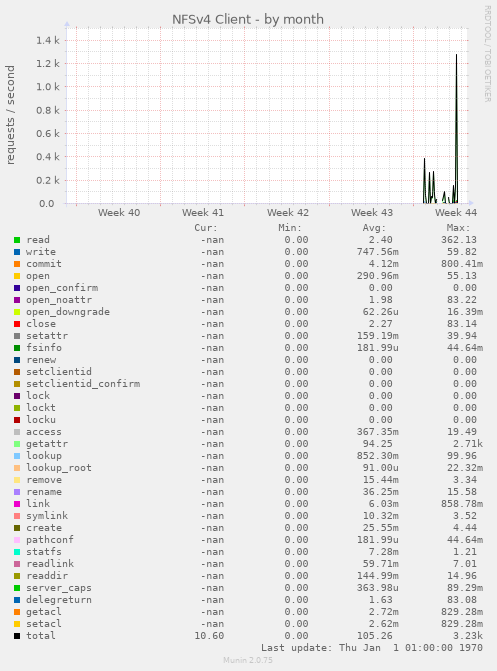
Task: Click the requests / second axis label
Action: coord(10,115)
